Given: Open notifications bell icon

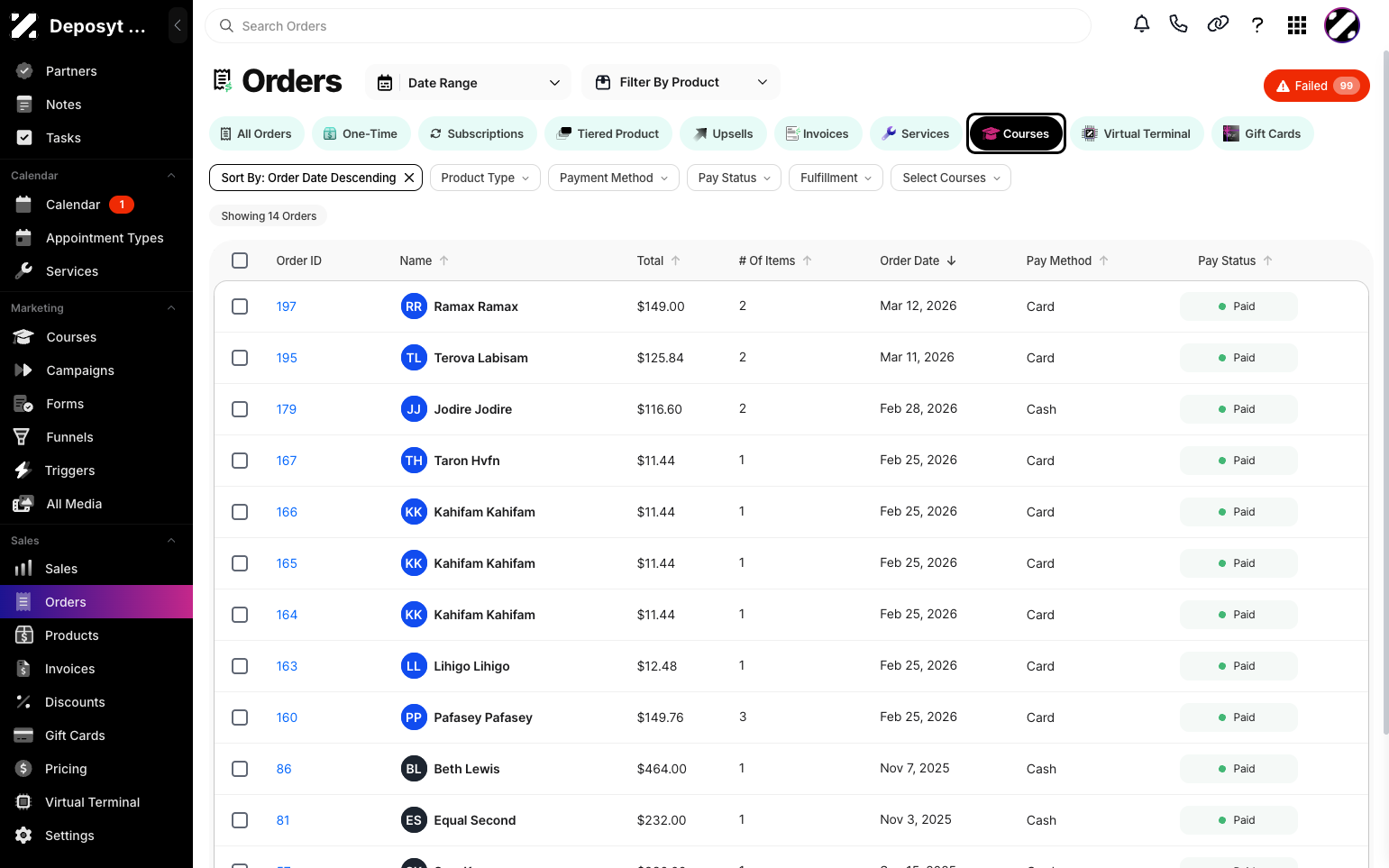Looking at the screenshot, I should [x=1141, y=25].
